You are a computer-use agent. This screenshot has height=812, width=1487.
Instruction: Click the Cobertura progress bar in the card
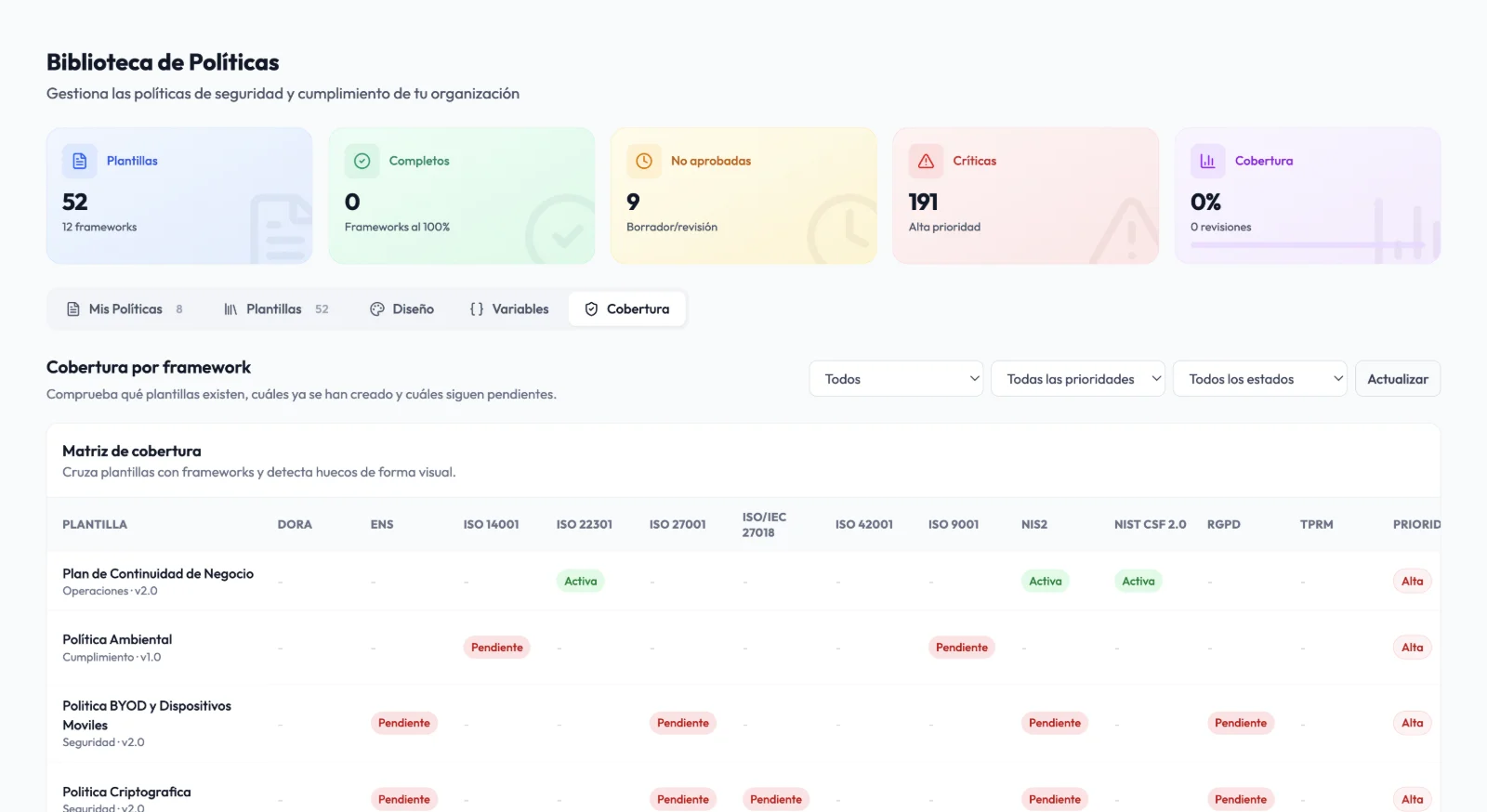tap(1308, 245)
